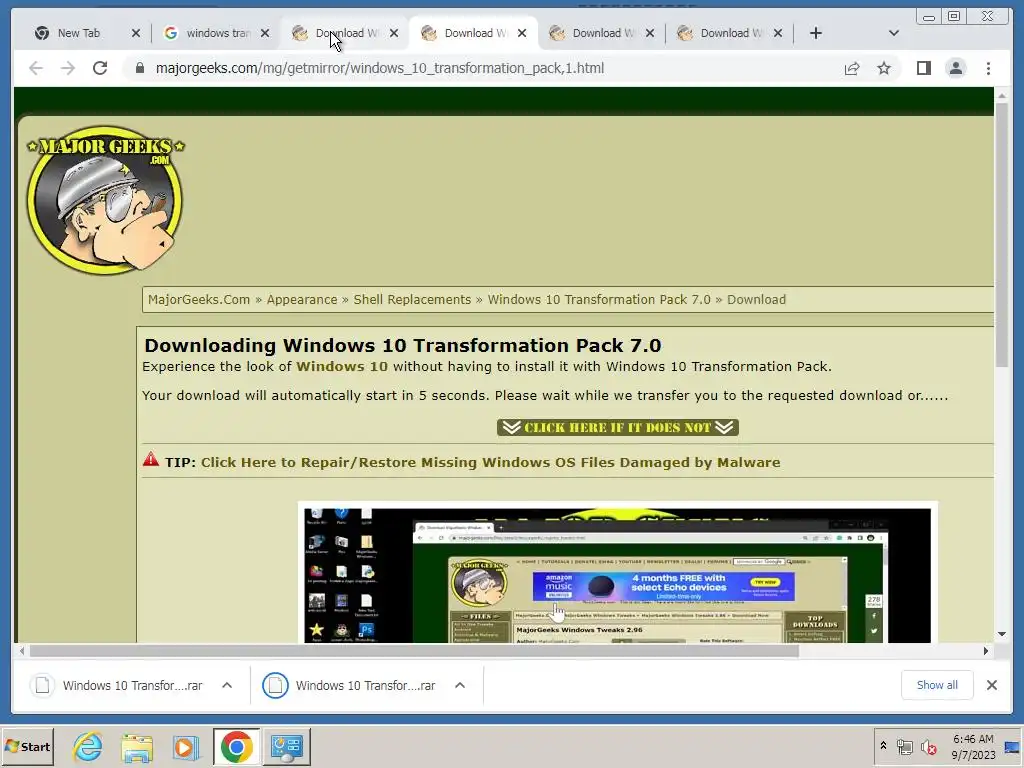Click the padlock site info icon
Image resolution: width=1024 pixels, height=768 pixels.
[139, 68]
